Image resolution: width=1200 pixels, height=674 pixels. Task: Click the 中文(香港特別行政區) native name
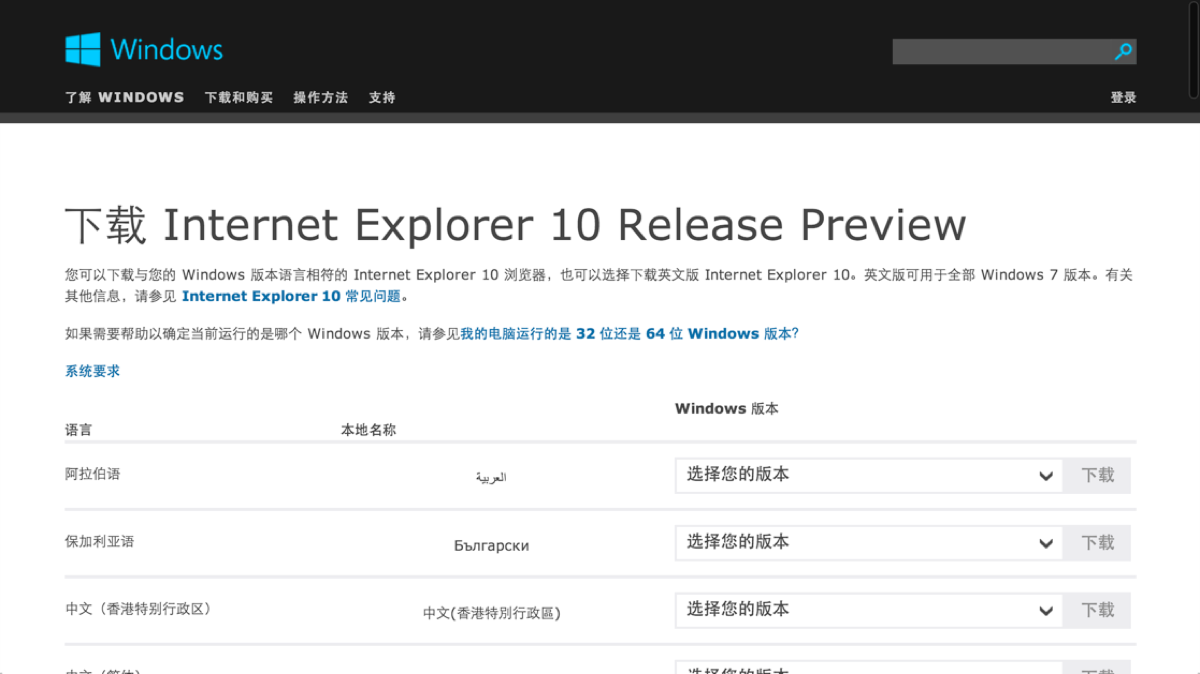491,613
